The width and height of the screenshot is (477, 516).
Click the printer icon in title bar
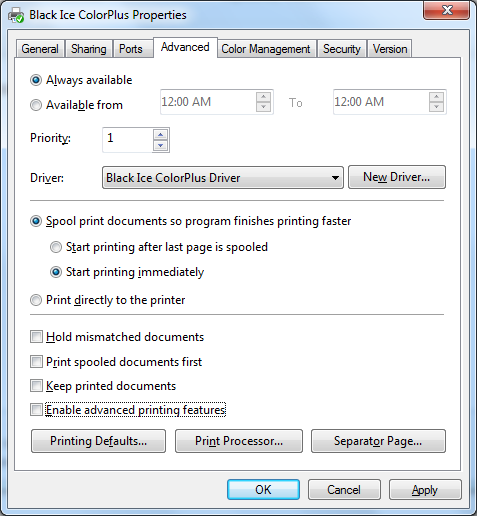point(16,15)
